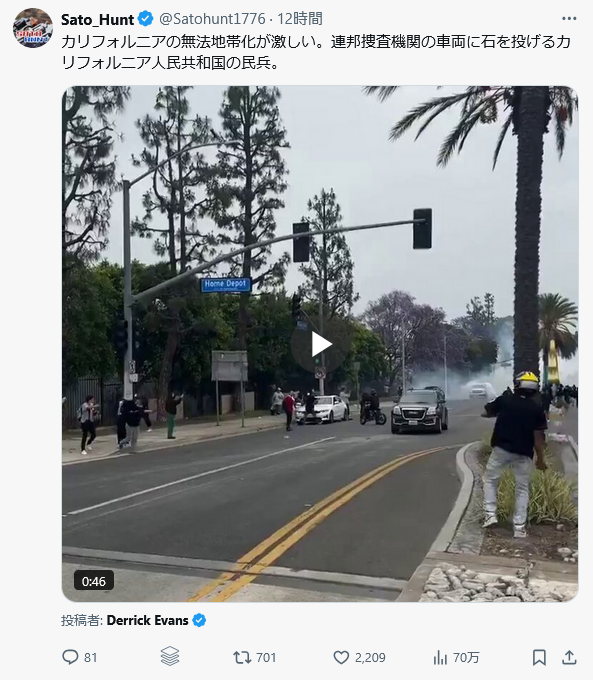Click the 701 repost count

[x=266, y=658]
